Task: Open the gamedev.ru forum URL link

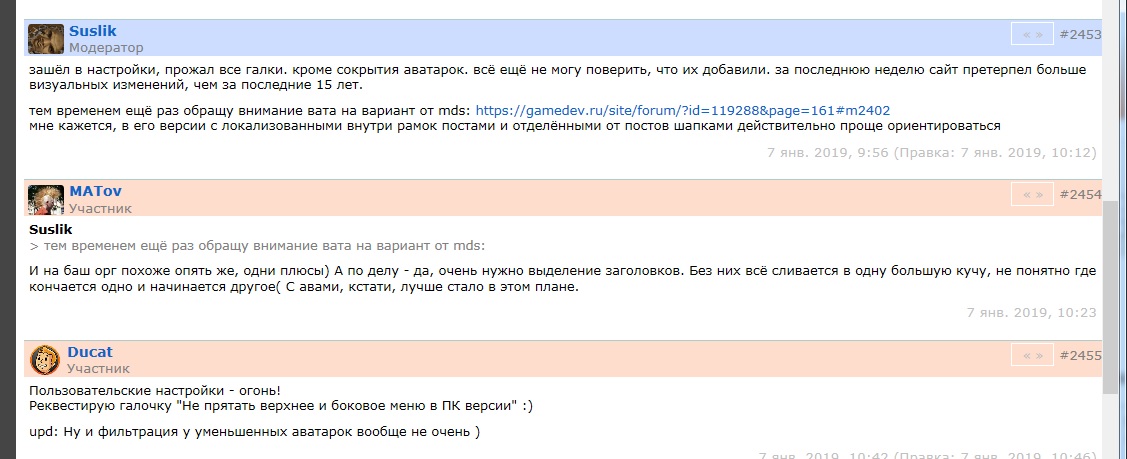Action: coord(682,110)
